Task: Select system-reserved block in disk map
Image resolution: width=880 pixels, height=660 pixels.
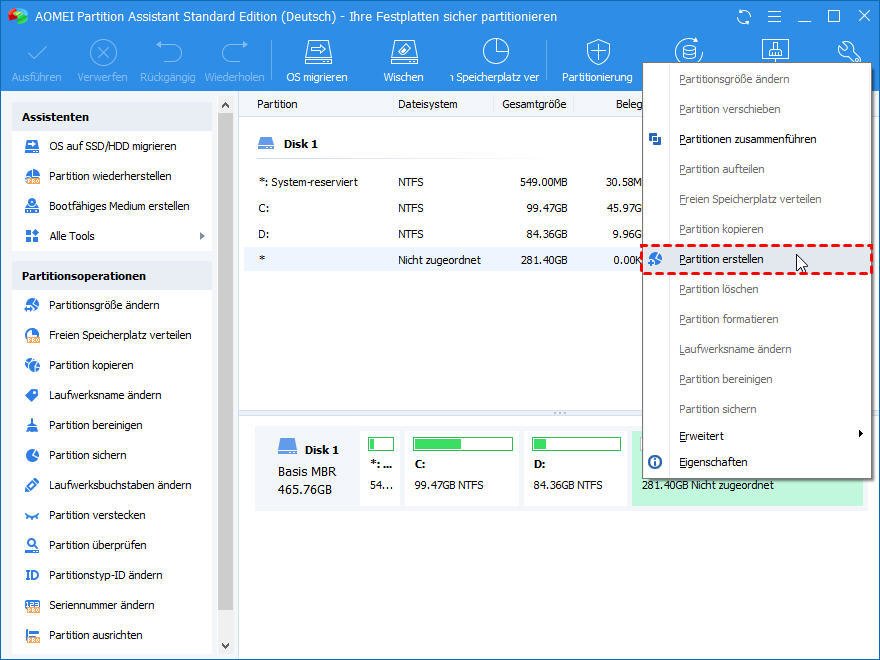Action: click(381, 468)
